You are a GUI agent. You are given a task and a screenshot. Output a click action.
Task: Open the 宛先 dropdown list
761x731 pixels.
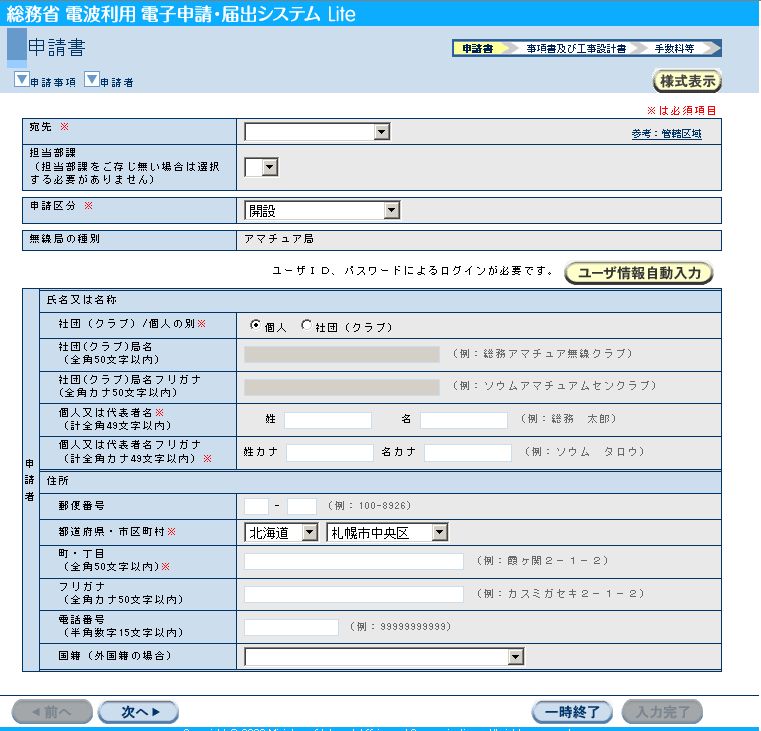(317, 132)
